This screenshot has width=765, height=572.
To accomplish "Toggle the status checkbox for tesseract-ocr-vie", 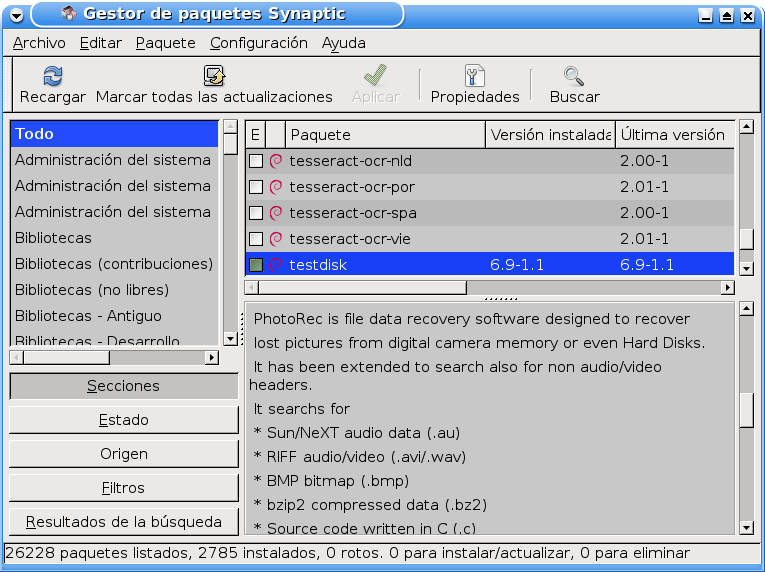I will 256,239.
